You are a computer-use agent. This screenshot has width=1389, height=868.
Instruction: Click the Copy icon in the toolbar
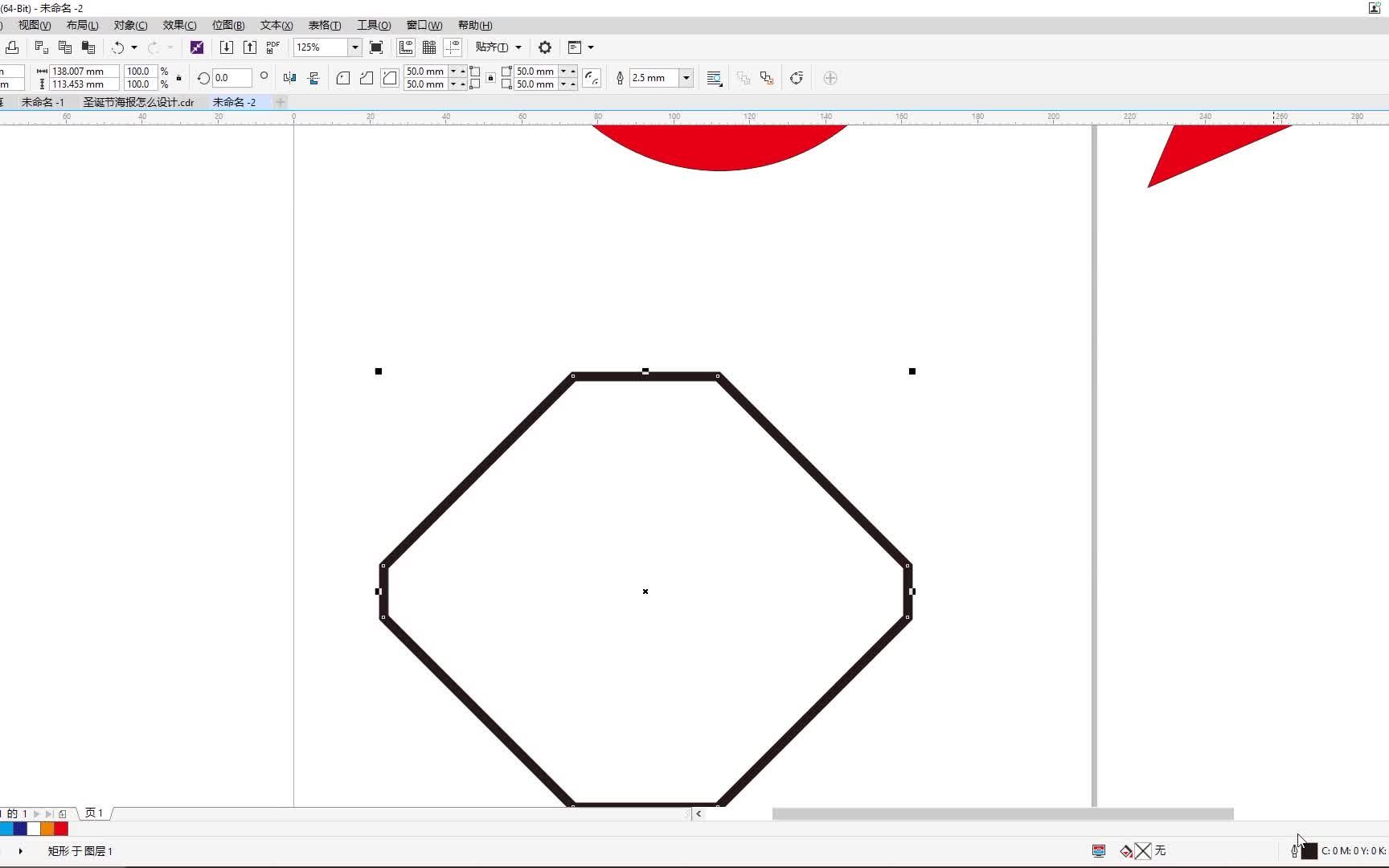pyautogui.click(x=65, y=47)
